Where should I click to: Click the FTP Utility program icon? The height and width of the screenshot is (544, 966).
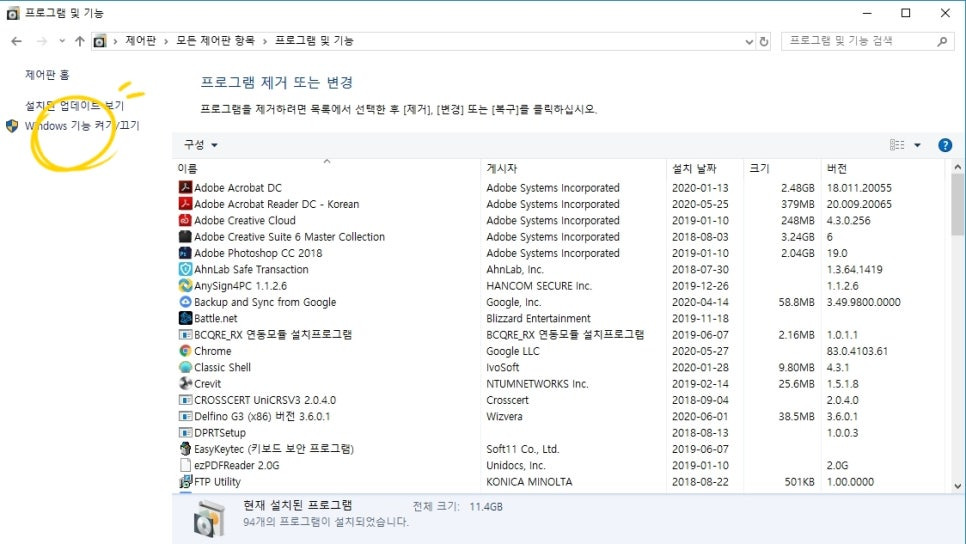185,481
